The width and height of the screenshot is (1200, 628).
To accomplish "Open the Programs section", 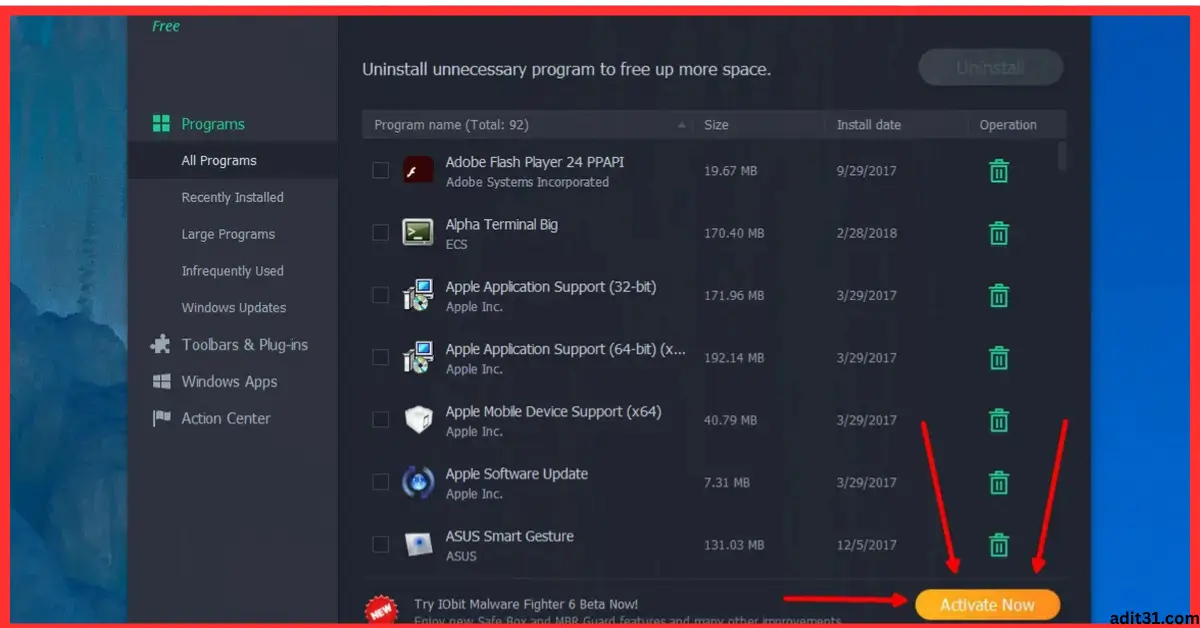I will click(213, 124).
